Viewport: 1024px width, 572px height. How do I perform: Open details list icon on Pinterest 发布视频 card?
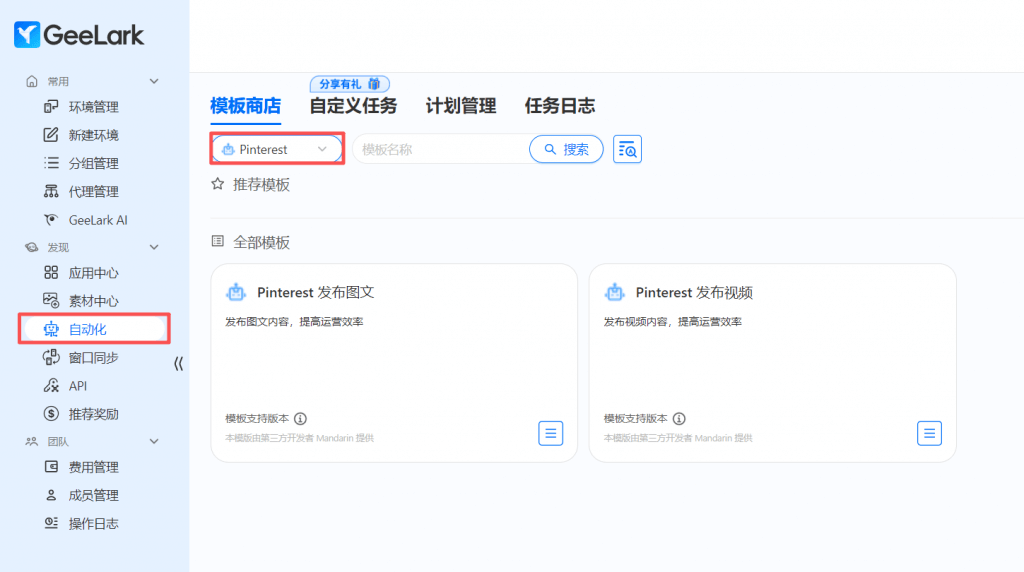pos(930,433)
